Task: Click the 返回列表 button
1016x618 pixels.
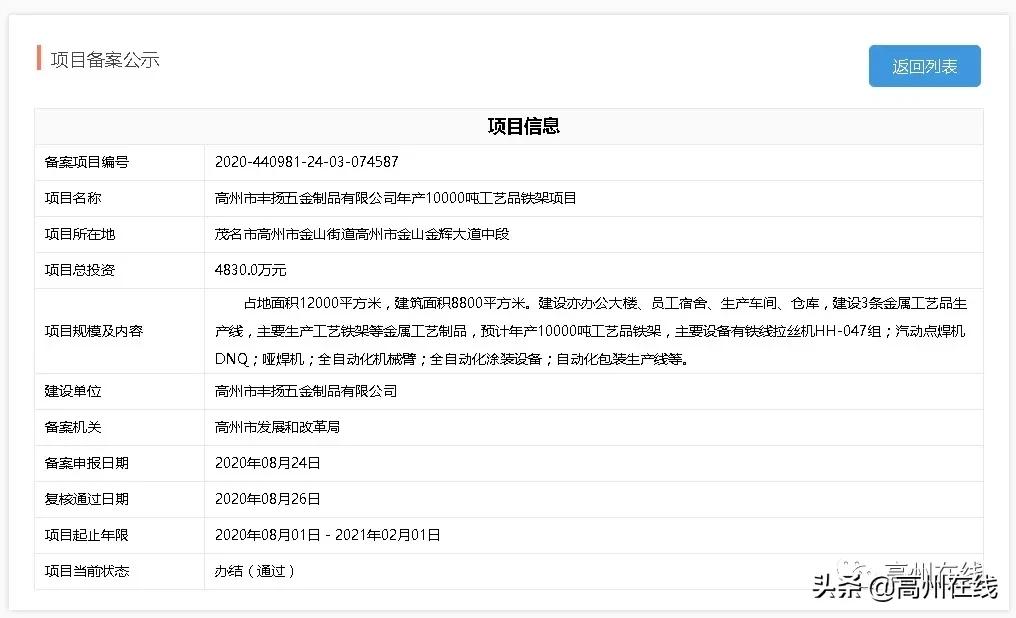Action: click(923, 66)
